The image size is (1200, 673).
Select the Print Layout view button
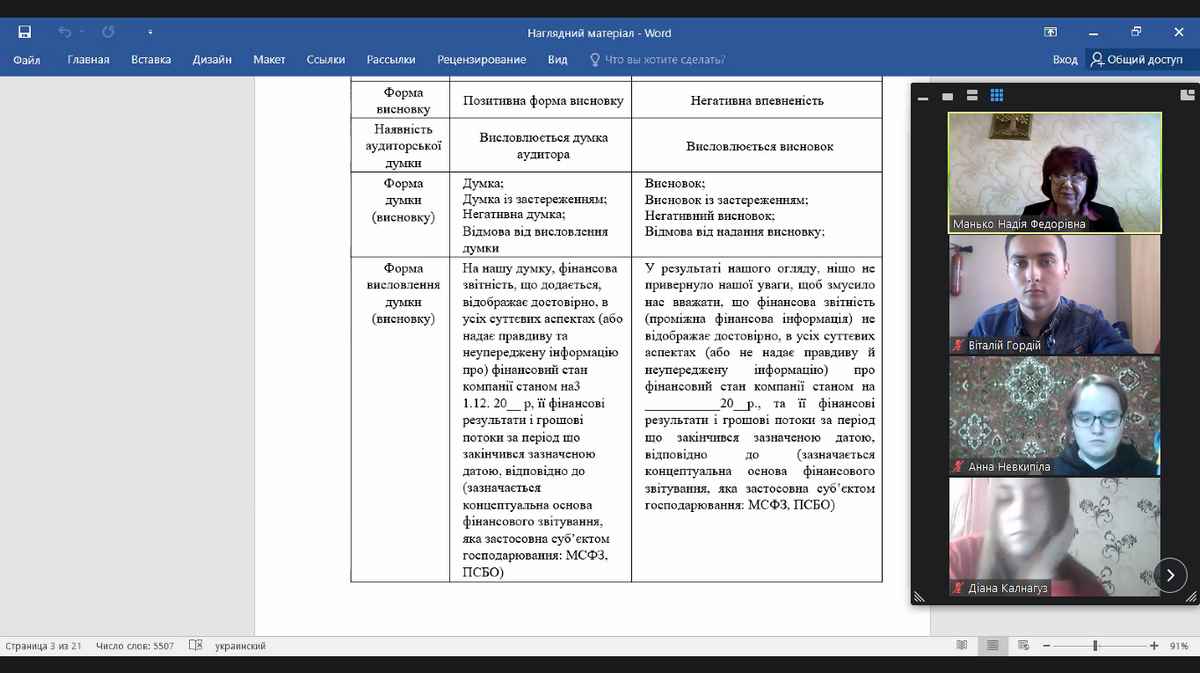[991, 646]
